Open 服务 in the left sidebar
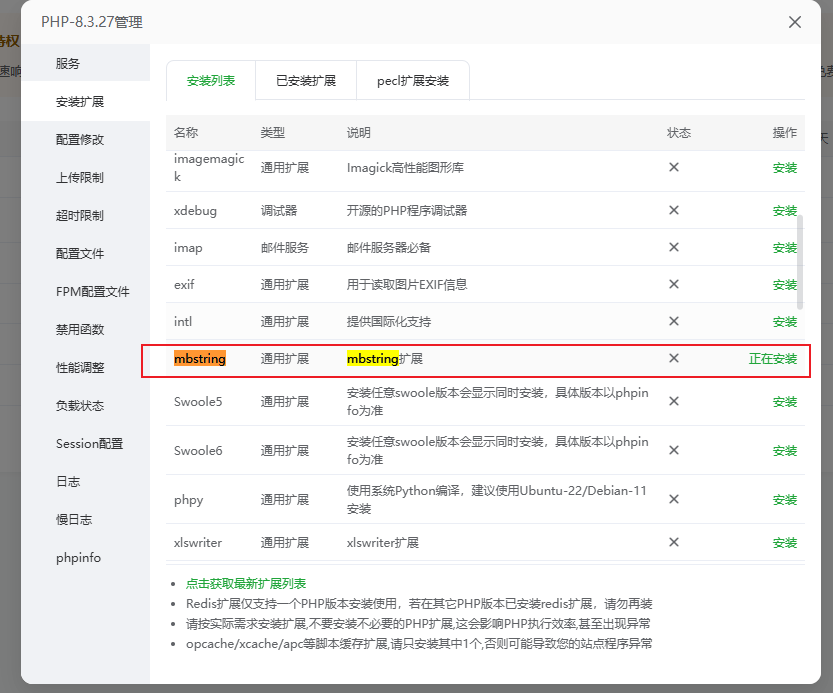Viewport: 833px width, 693px height. click(68, 64)
